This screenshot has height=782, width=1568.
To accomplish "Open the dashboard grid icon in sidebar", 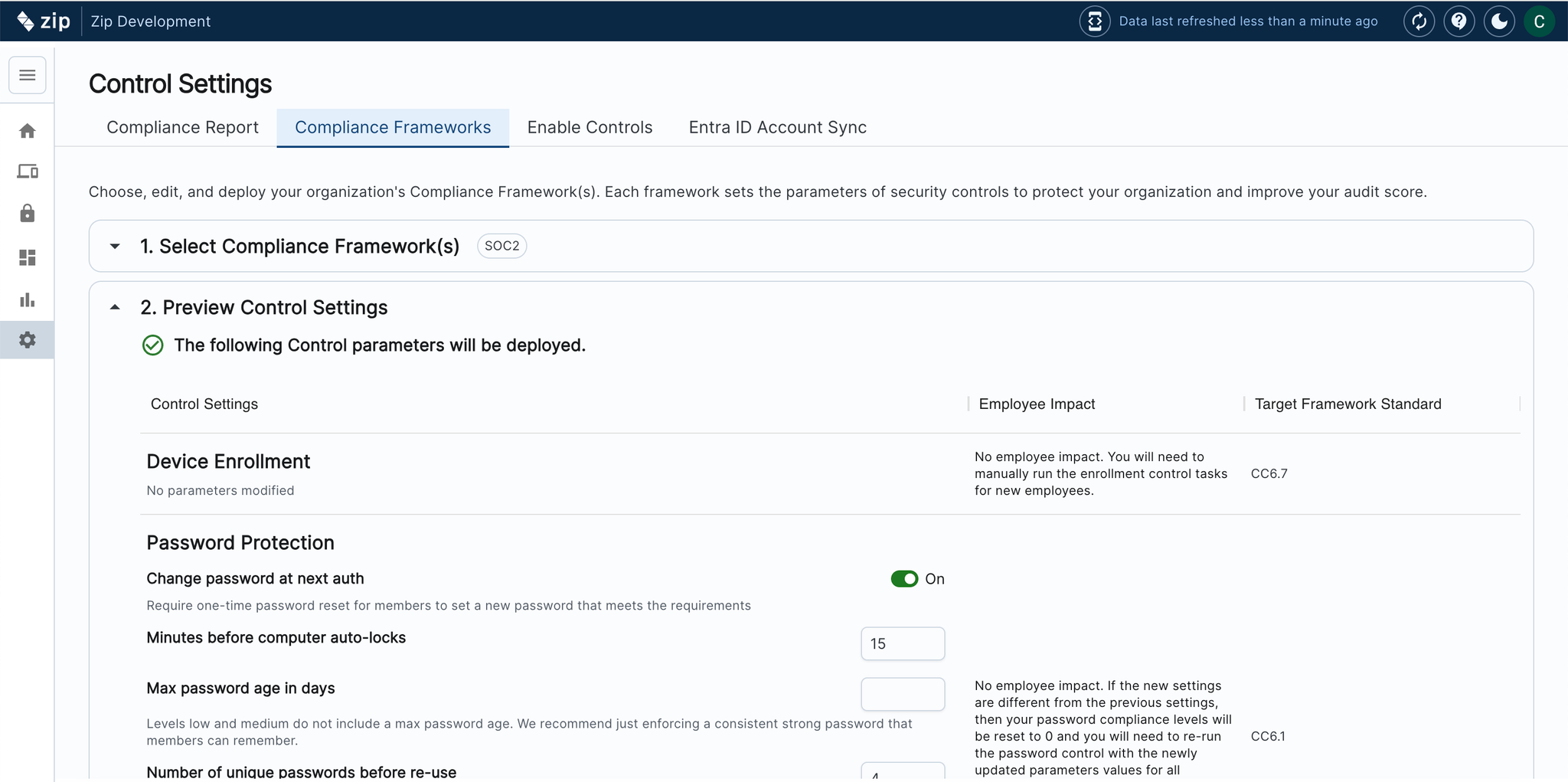I will 28,257.
